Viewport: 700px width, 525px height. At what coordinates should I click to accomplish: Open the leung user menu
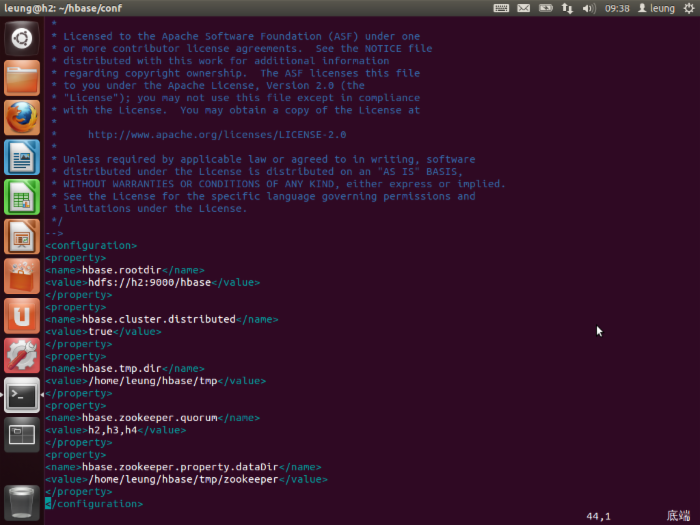coord(656,8)
